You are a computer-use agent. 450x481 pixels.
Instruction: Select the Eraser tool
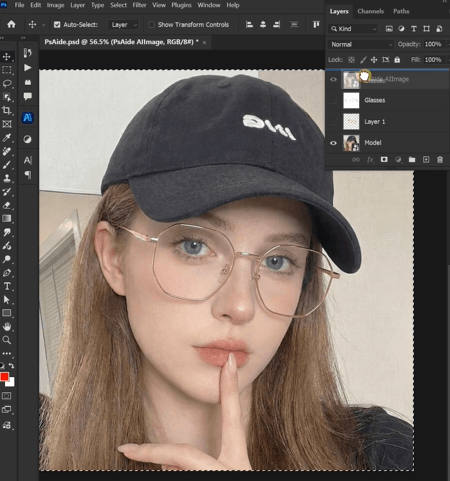7,205
